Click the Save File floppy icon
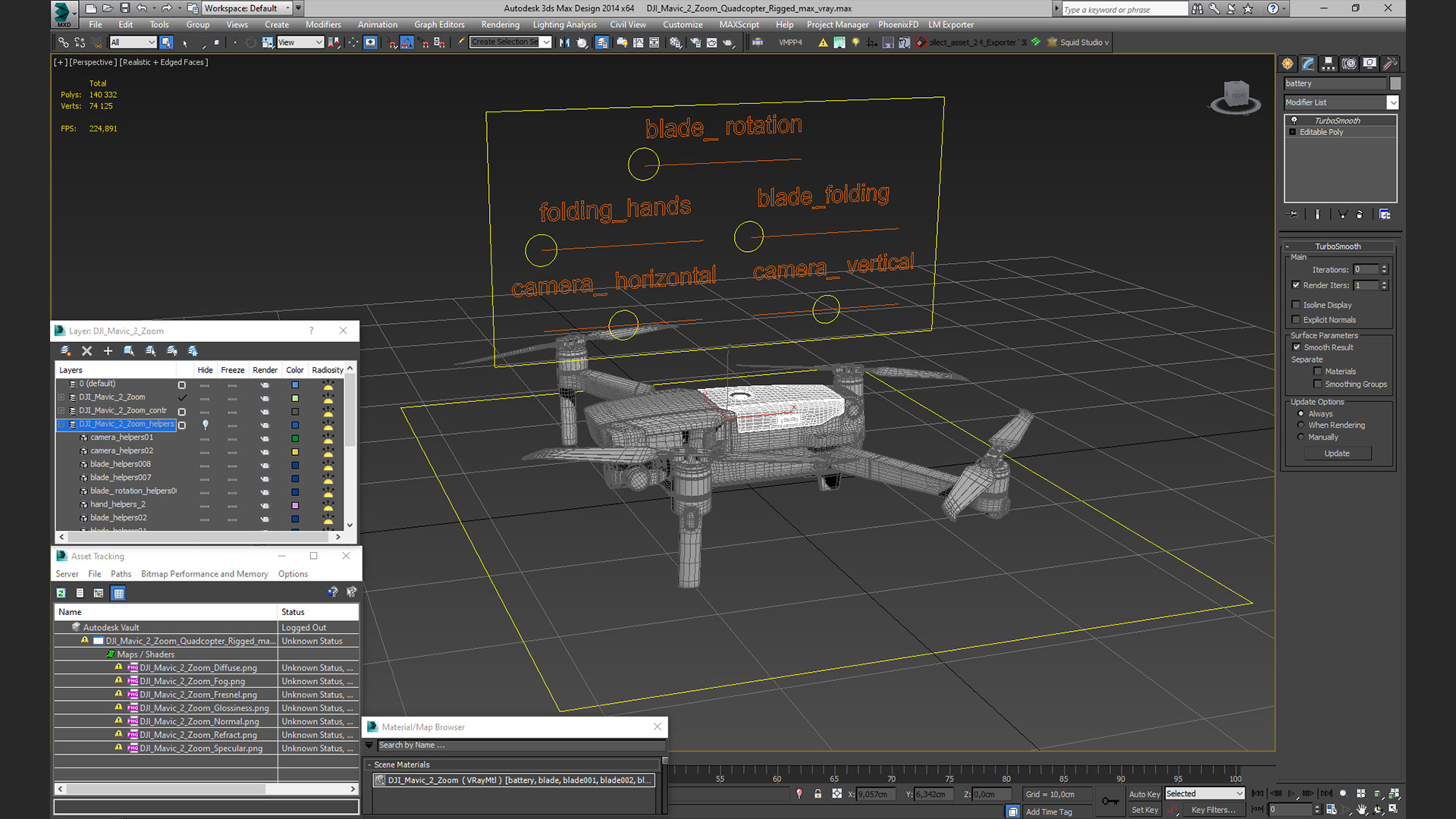This screenshot has height=819, width=1456. tap(124, 8)
